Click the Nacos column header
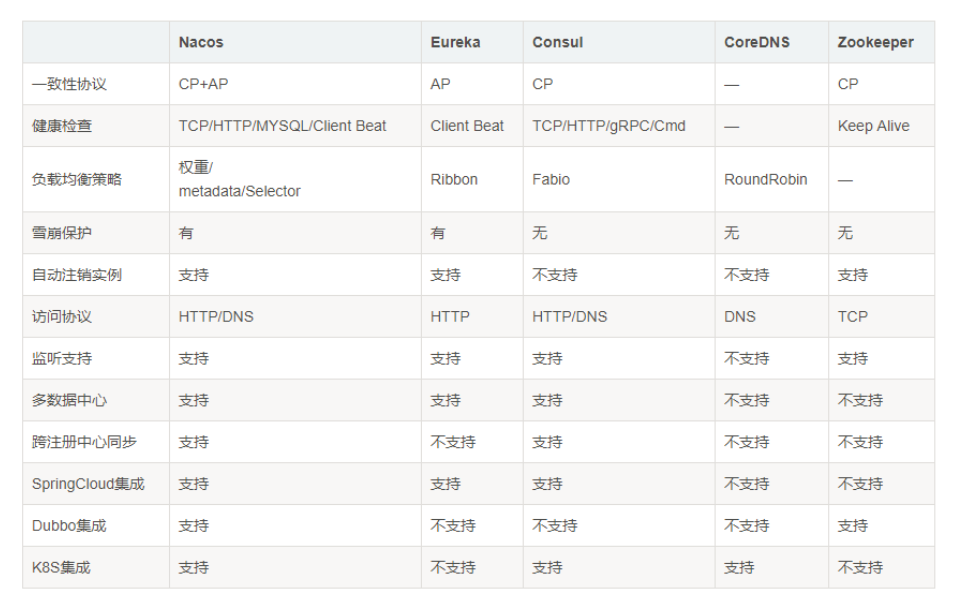 pos(201,42)
